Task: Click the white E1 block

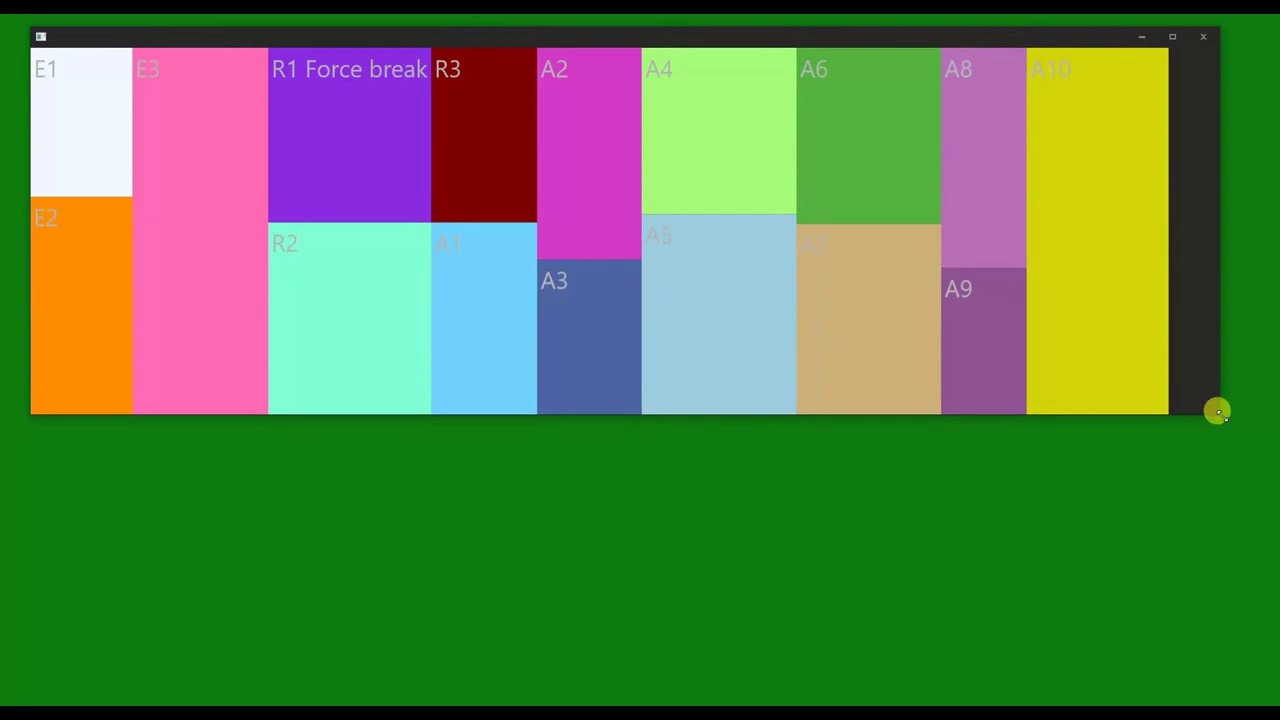Action: coord(81,122)
